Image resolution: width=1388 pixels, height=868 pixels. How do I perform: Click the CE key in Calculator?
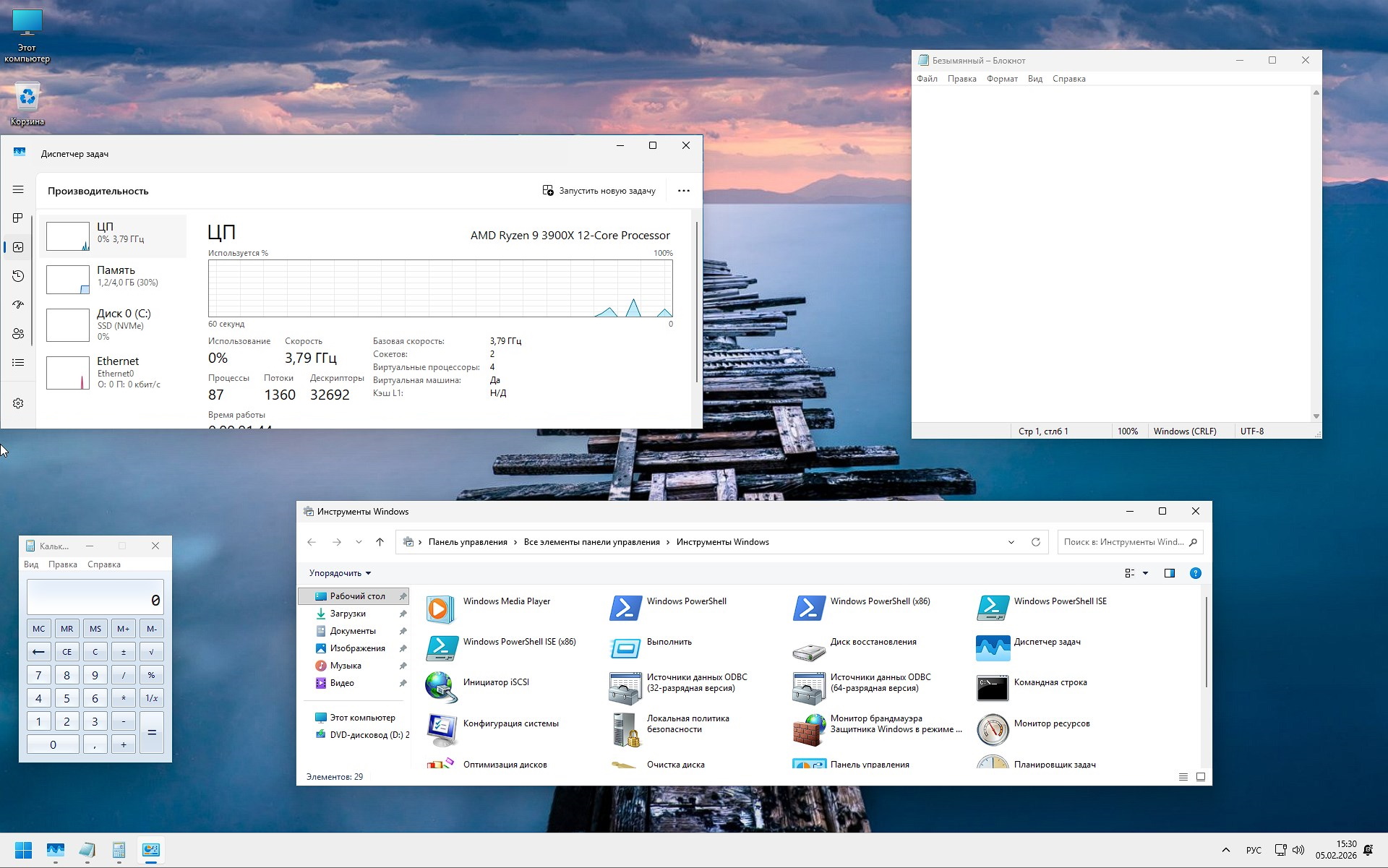click(67, 652)
